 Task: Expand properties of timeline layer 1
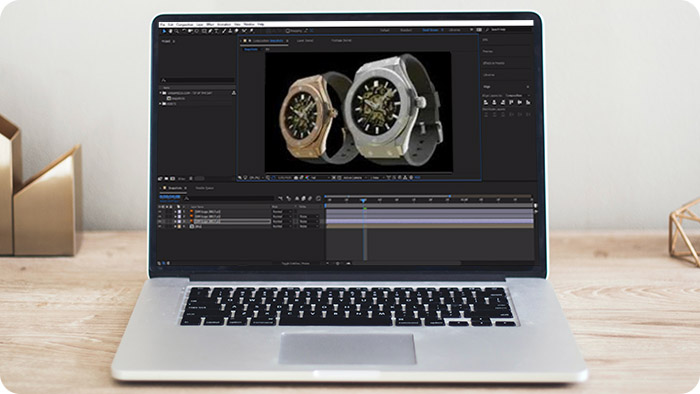(175, 212)
